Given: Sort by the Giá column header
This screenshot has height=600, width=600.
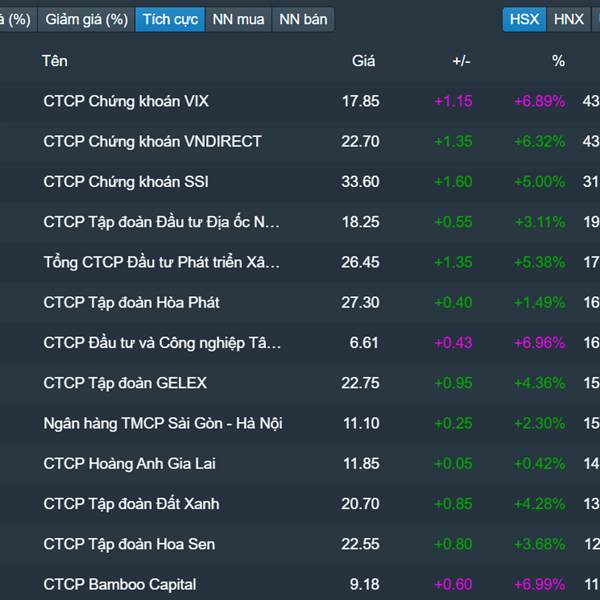Looking at the screenshot, I should coord(364,61).
